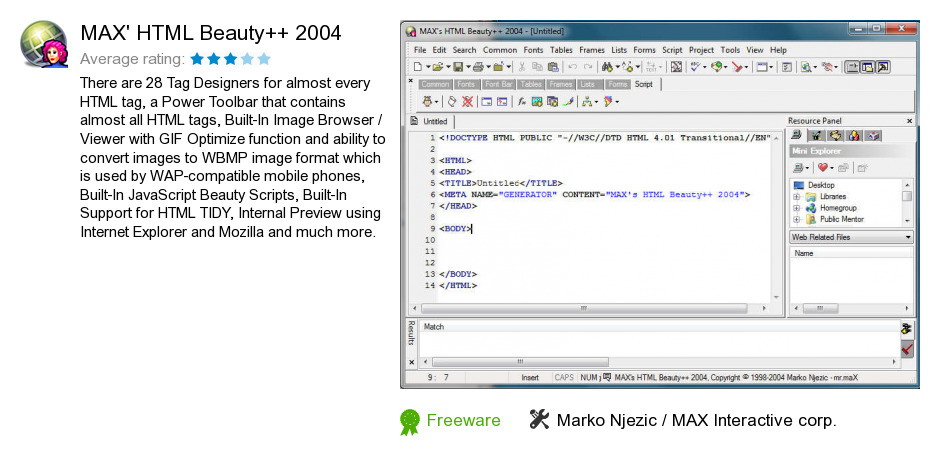
Task: Click the eraser icon in Script toolbar
Action: pos(452,101)
